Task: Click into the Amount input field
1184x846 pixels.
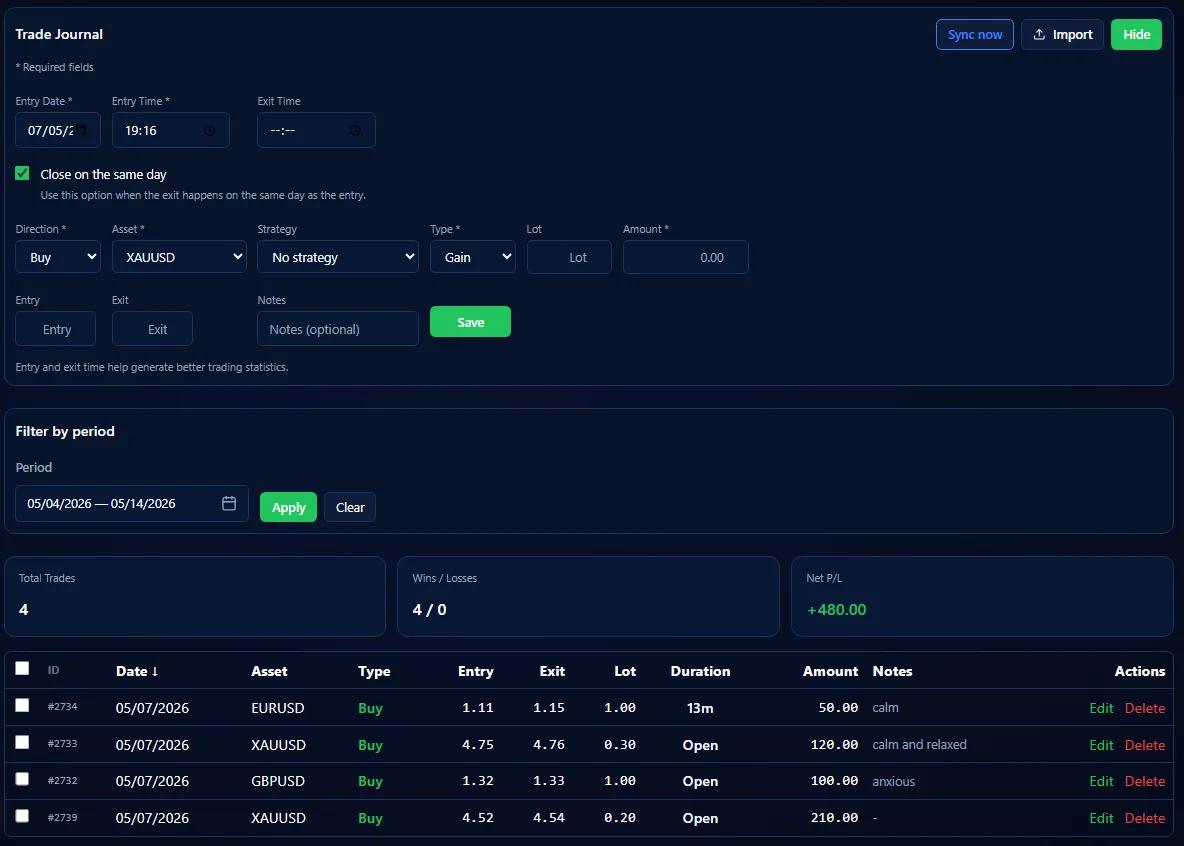Action: 686,257
